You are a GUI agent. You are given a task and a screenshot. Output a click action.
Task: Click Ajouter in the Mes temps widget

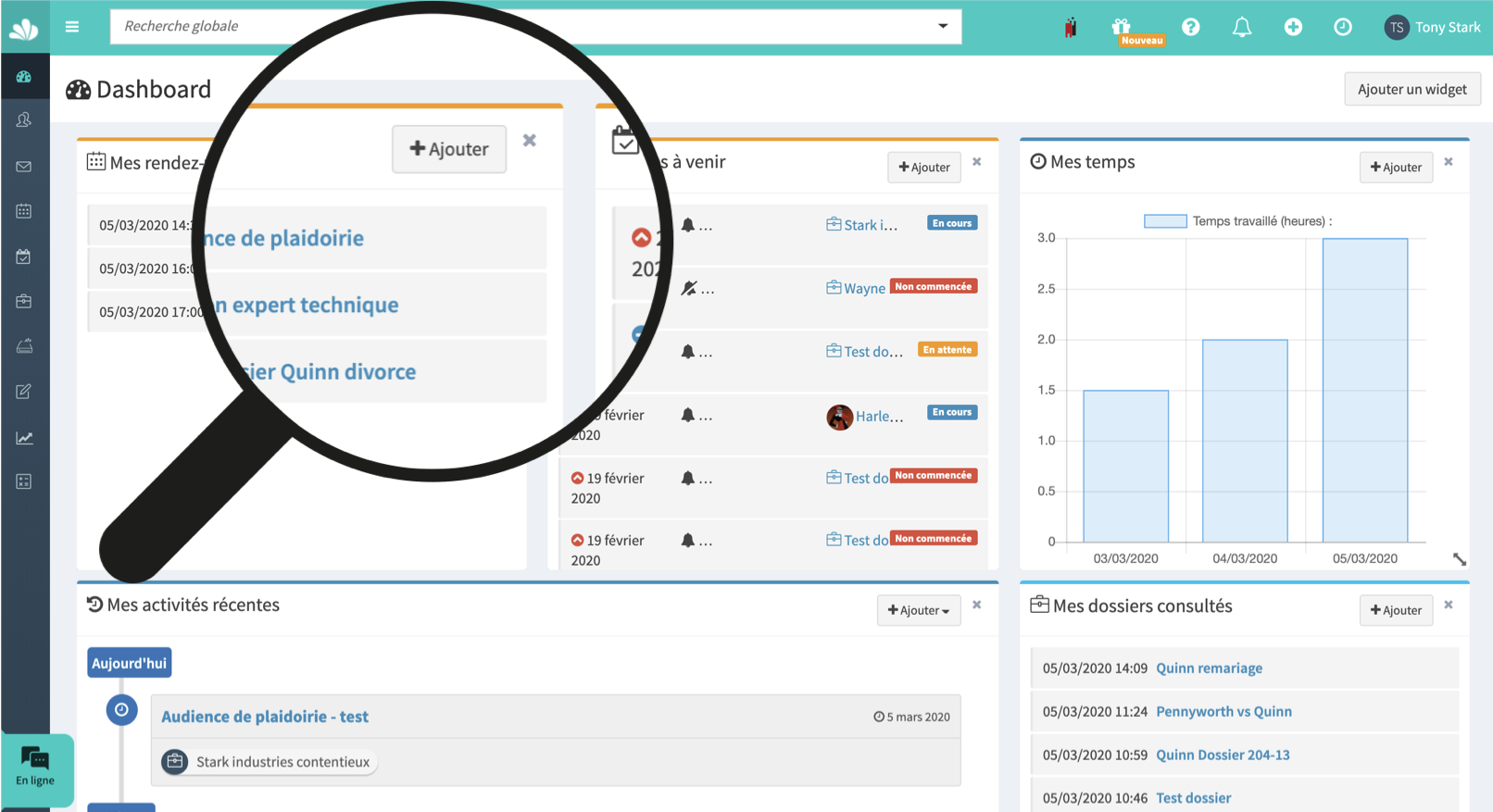click(x=1396, y=167)
